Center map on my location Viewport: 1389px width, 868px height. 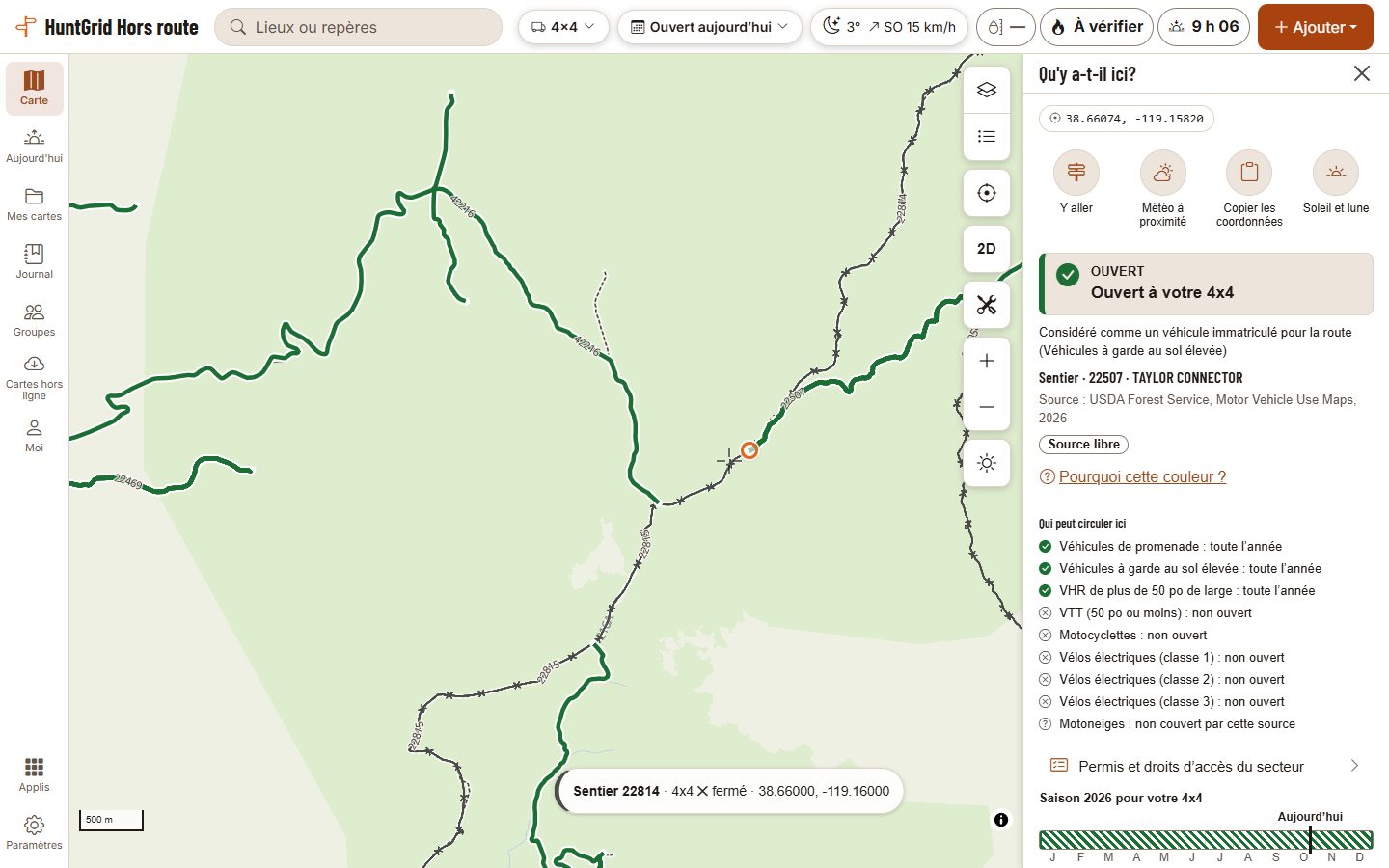click(986, 193)
